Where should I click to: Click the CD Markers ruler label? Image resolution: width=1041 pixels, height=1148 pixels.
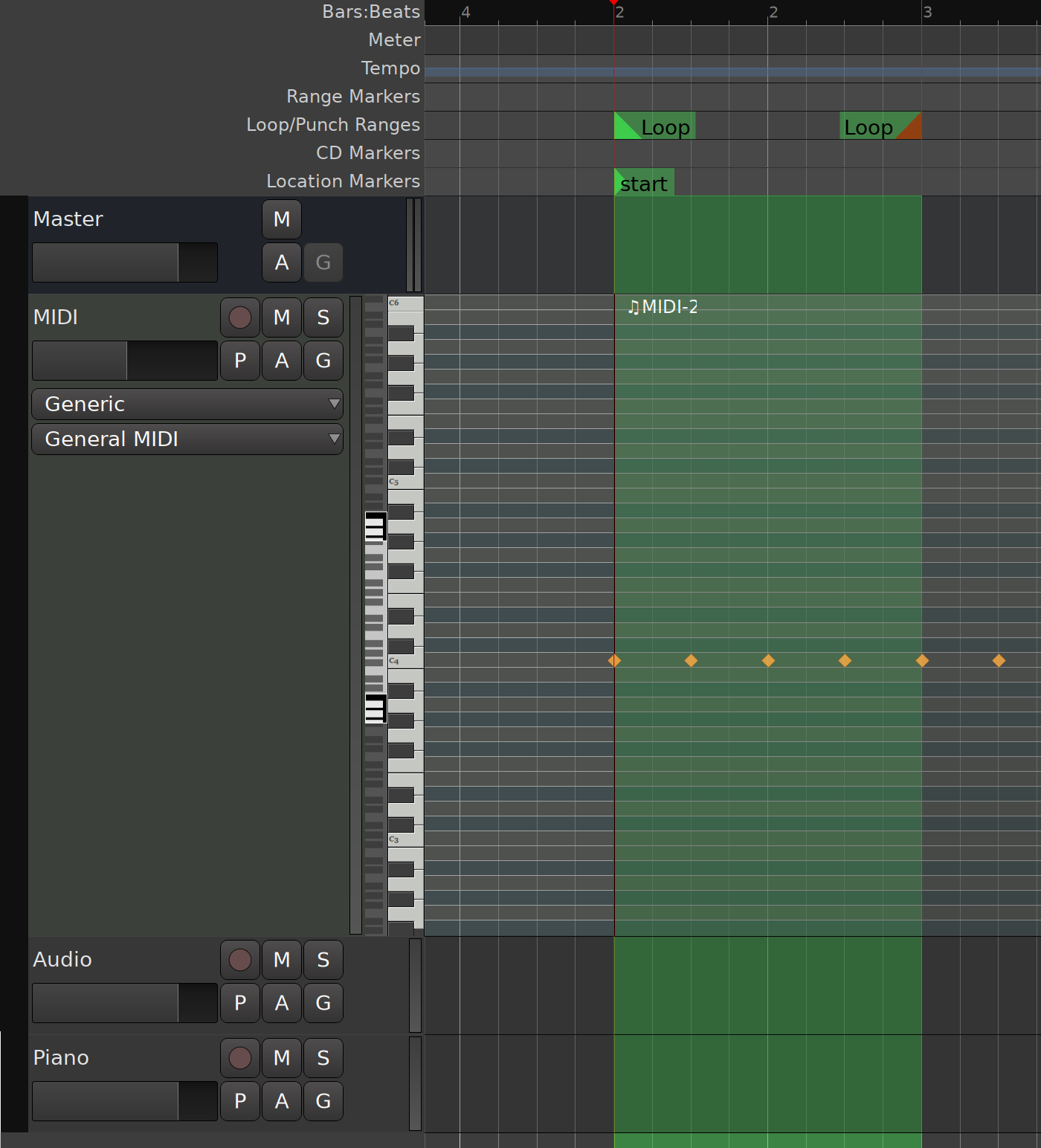pyautogui.click(x=368, y=153)
